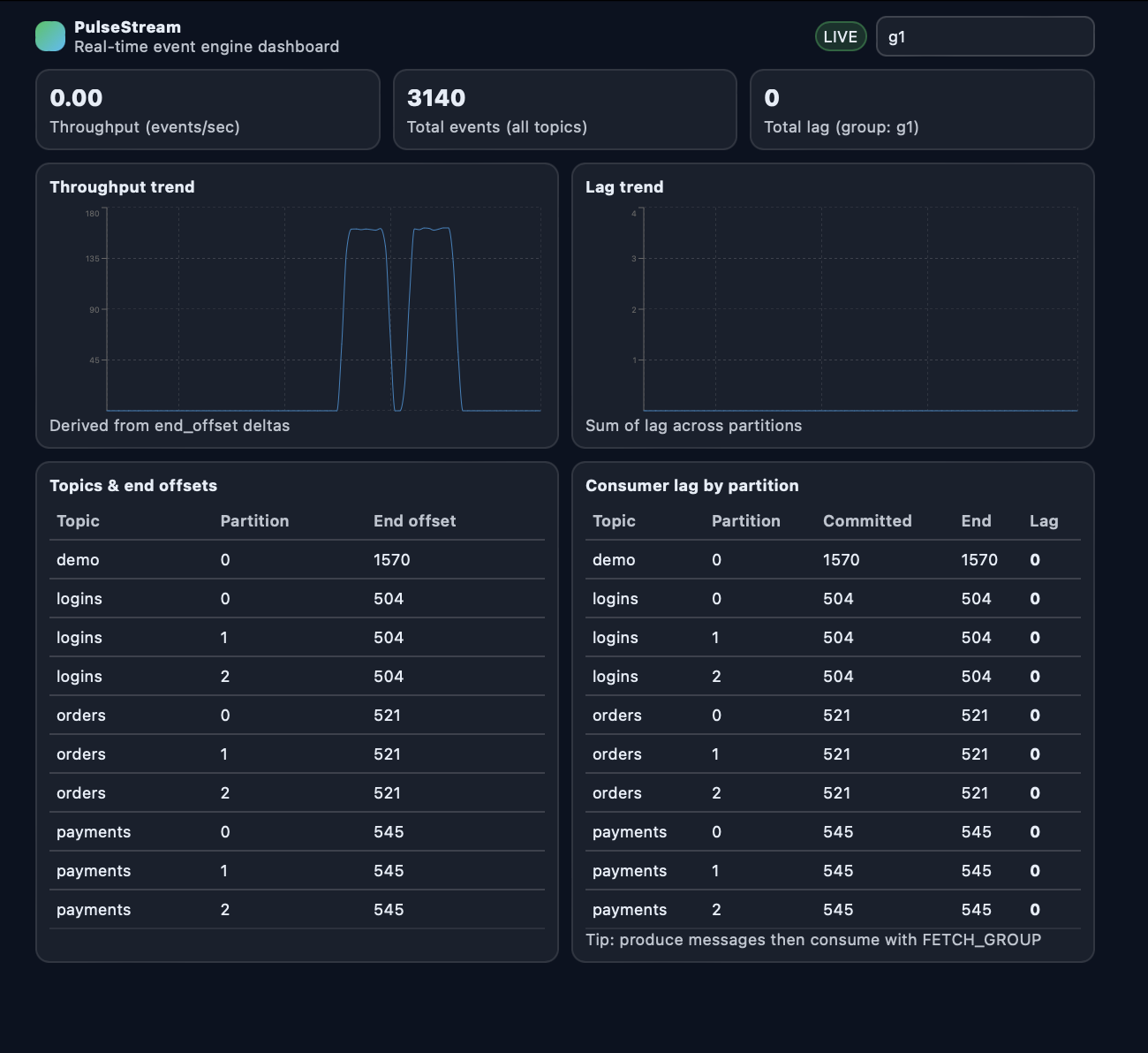Click the PulseStream logo icon
Viewport: 1148px width, 1053px height.
50,36
